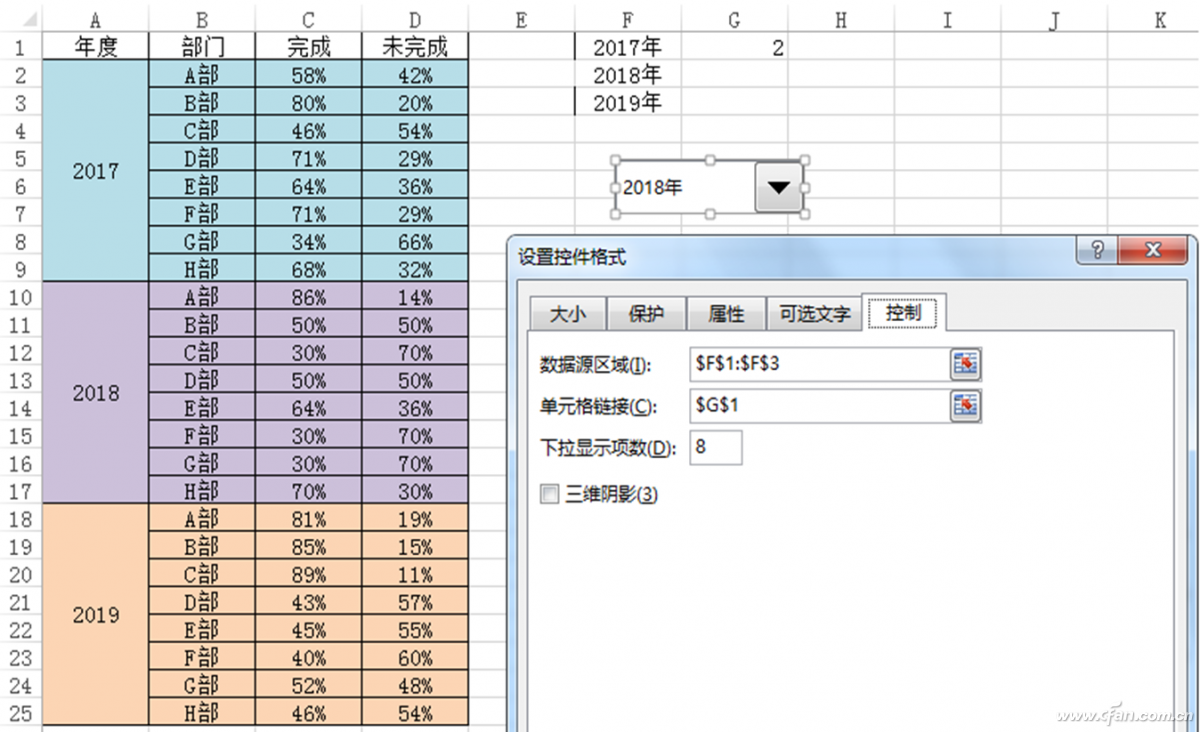This screenshot has height=732, width=1200.
Task: Click the 40% cell in row 23
Action: click(x=308, y=658)
